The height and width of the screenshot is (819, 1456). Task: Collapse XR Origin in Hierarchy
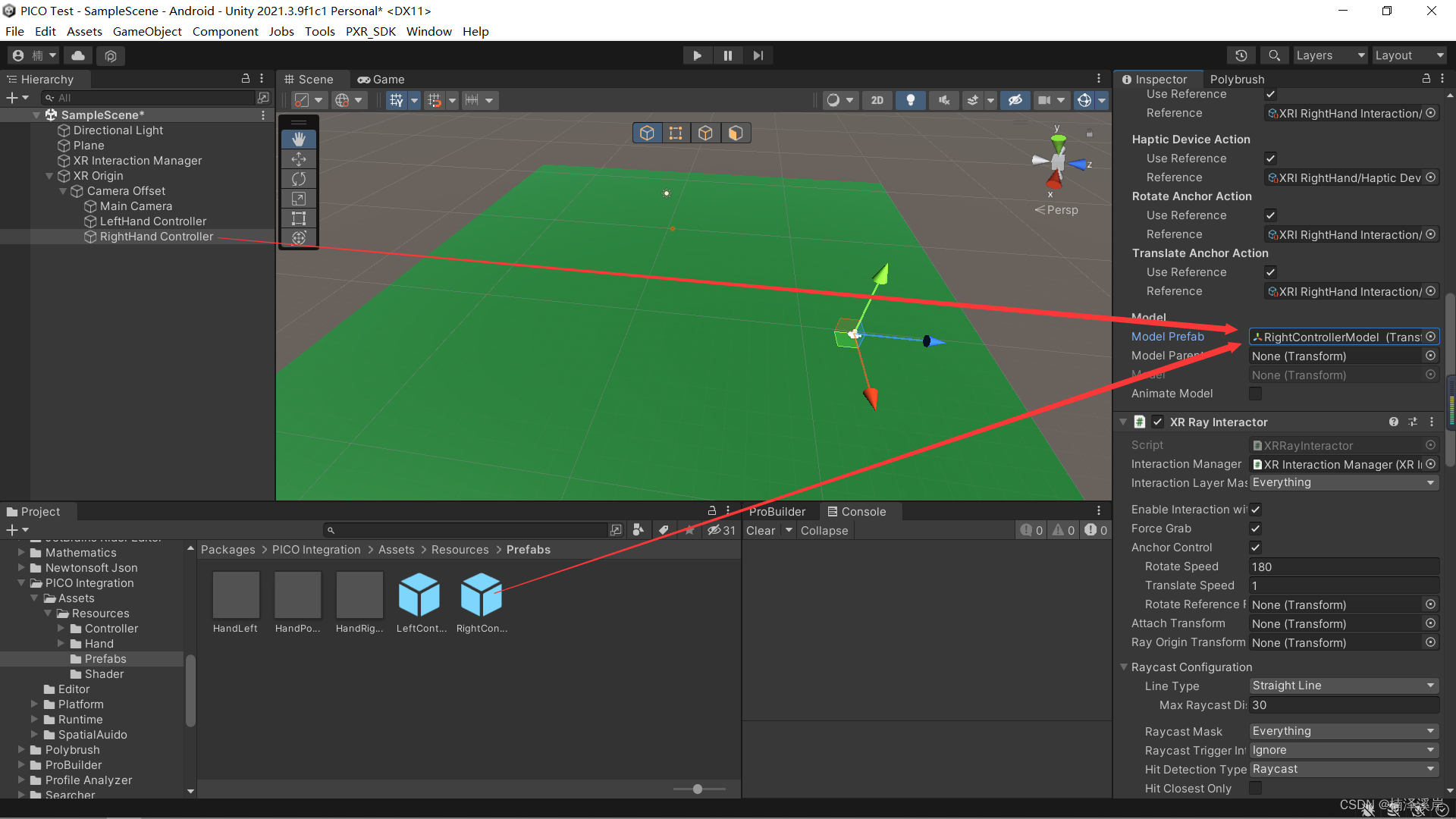49,176
